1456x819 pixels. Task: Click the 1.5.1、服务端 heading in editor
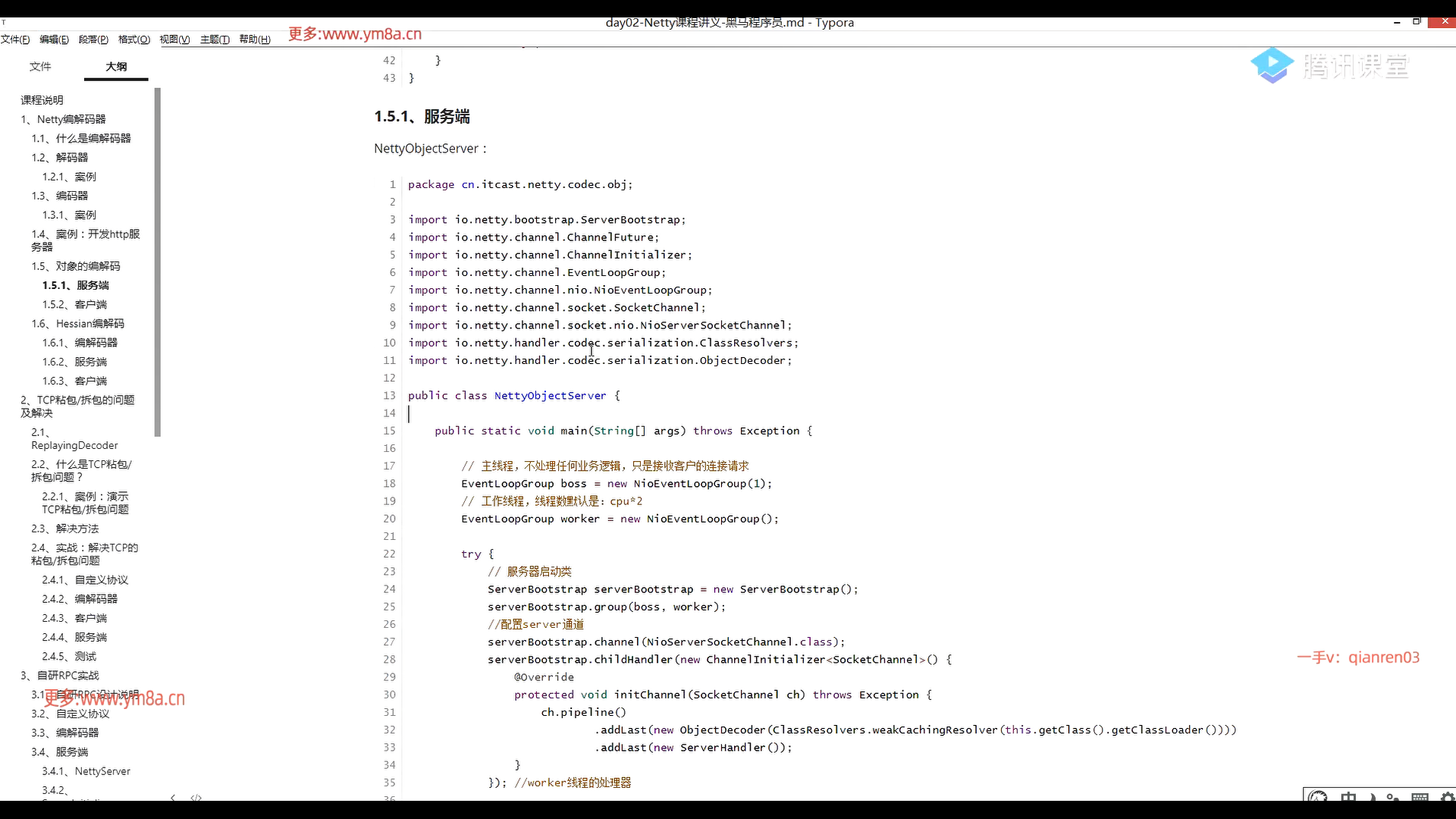(422, 116)
